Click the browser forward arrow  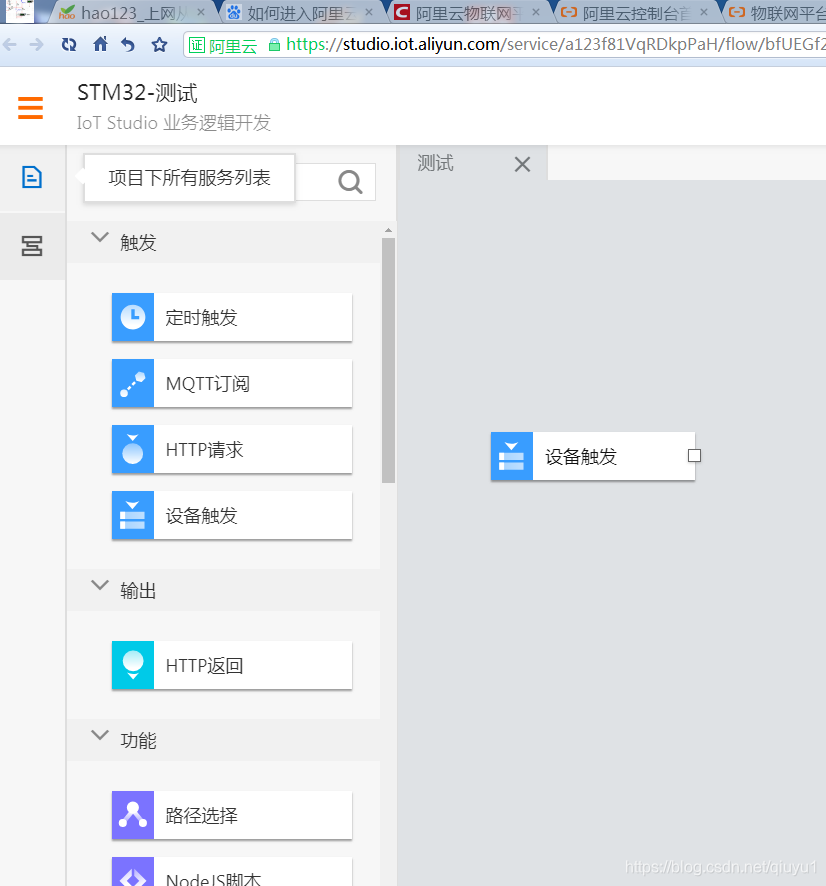[x=36, y=44]
